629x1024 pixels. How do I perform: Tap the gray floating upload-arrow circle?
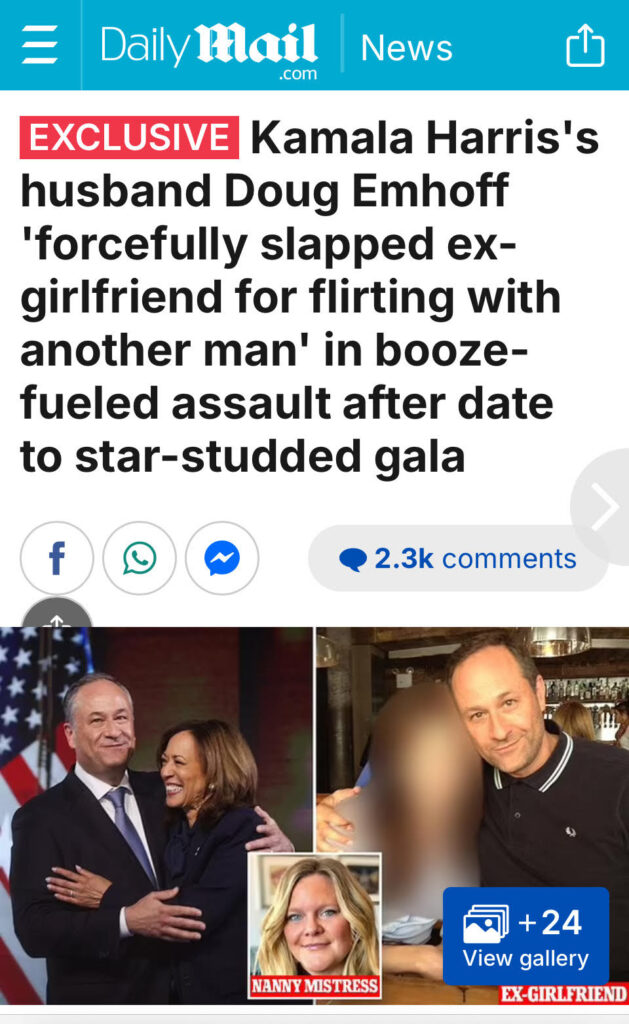pos(57,614)
